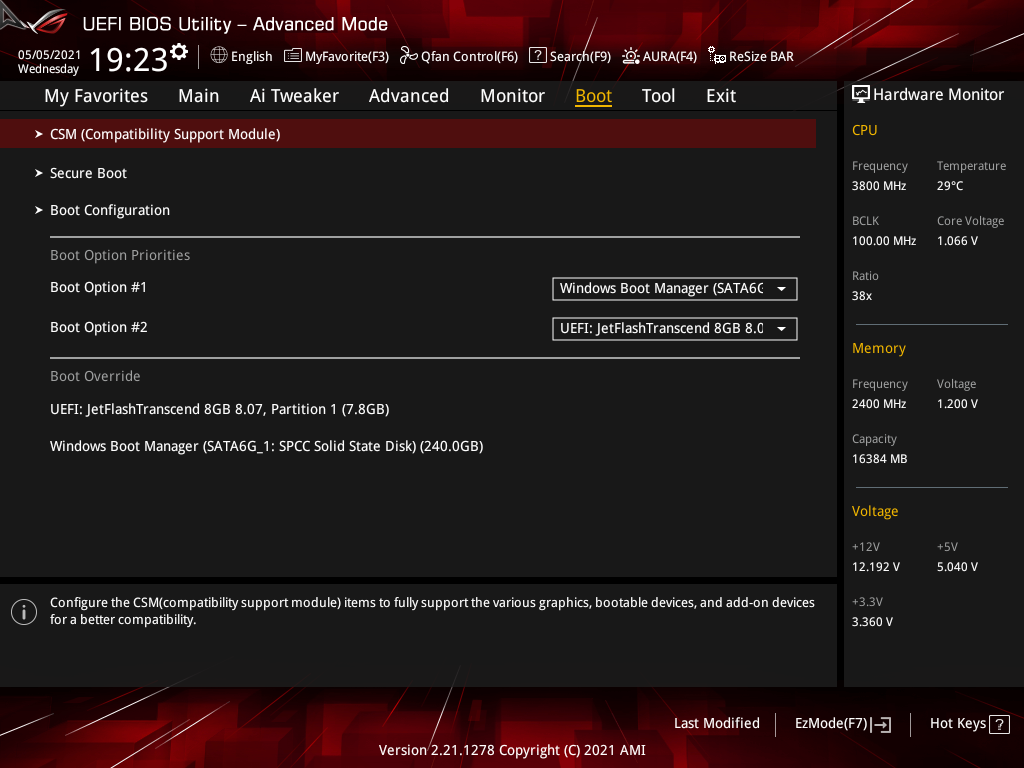Click +5V reading 5.040 V
Screen dimensions: 1024x768
point(957,567)
